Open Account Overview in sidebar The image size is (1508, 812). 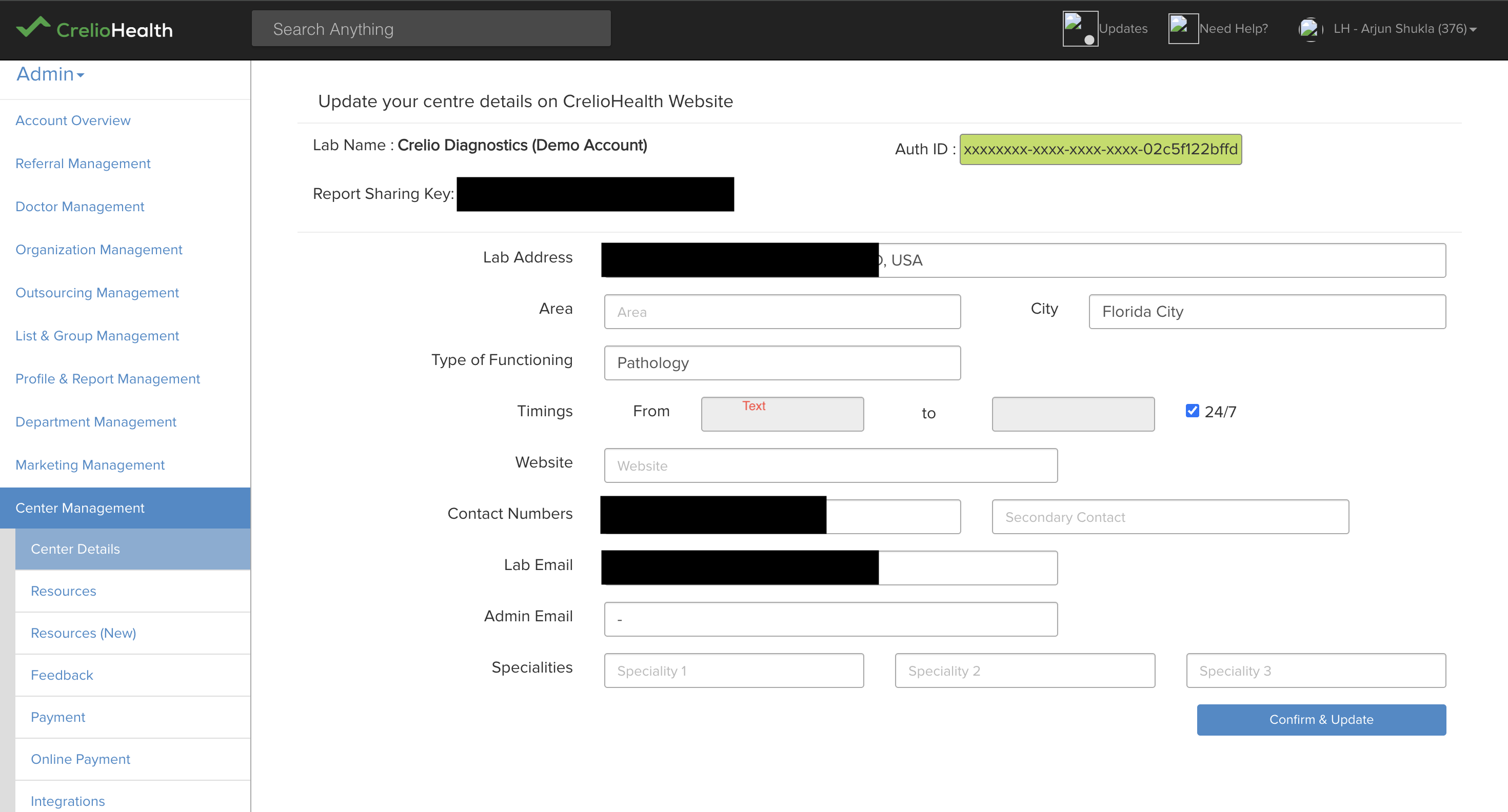[x=73, y=120]
